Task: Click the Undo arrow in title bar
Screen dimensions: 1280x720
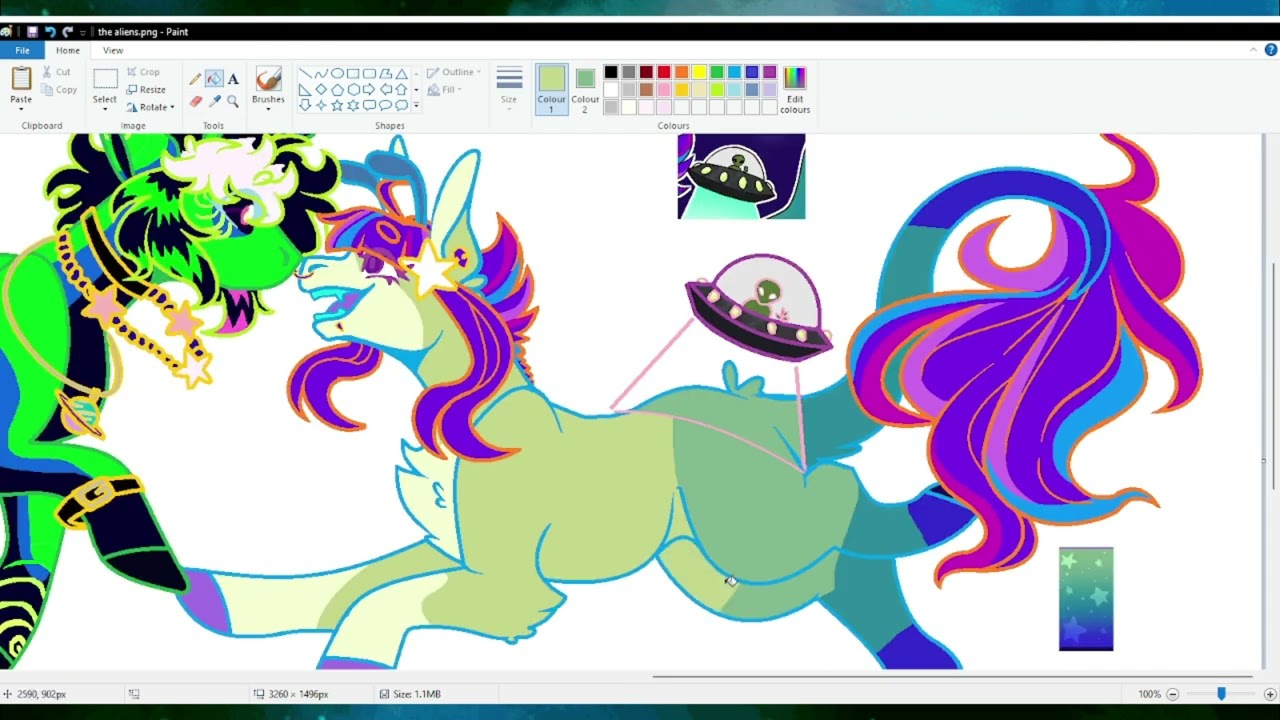Action: (50, 32)
